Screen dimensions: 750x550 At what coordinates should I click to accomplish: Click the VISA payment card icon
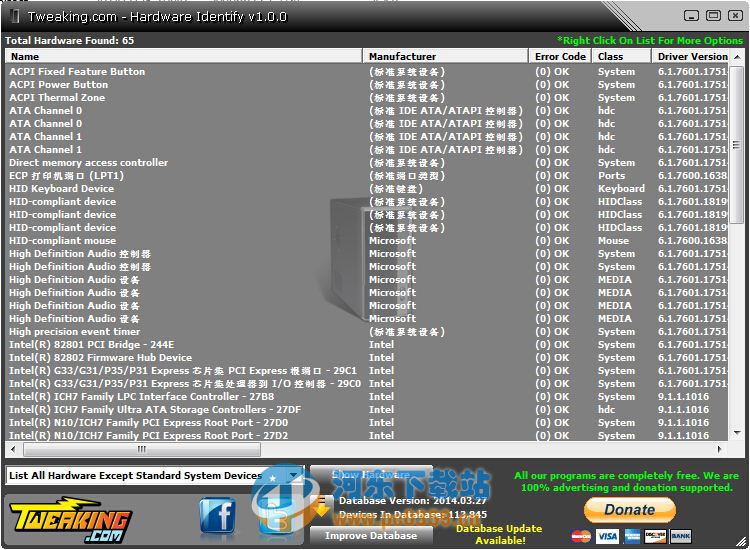pos(607,537)
